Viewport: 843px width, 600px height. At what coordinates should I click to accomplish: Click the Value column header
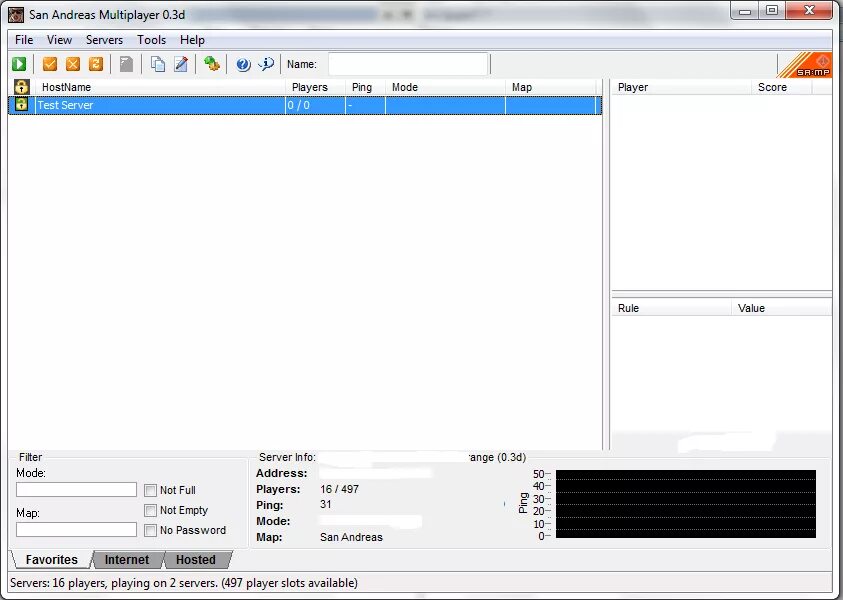pyautogui.click(x=782, y=308)
